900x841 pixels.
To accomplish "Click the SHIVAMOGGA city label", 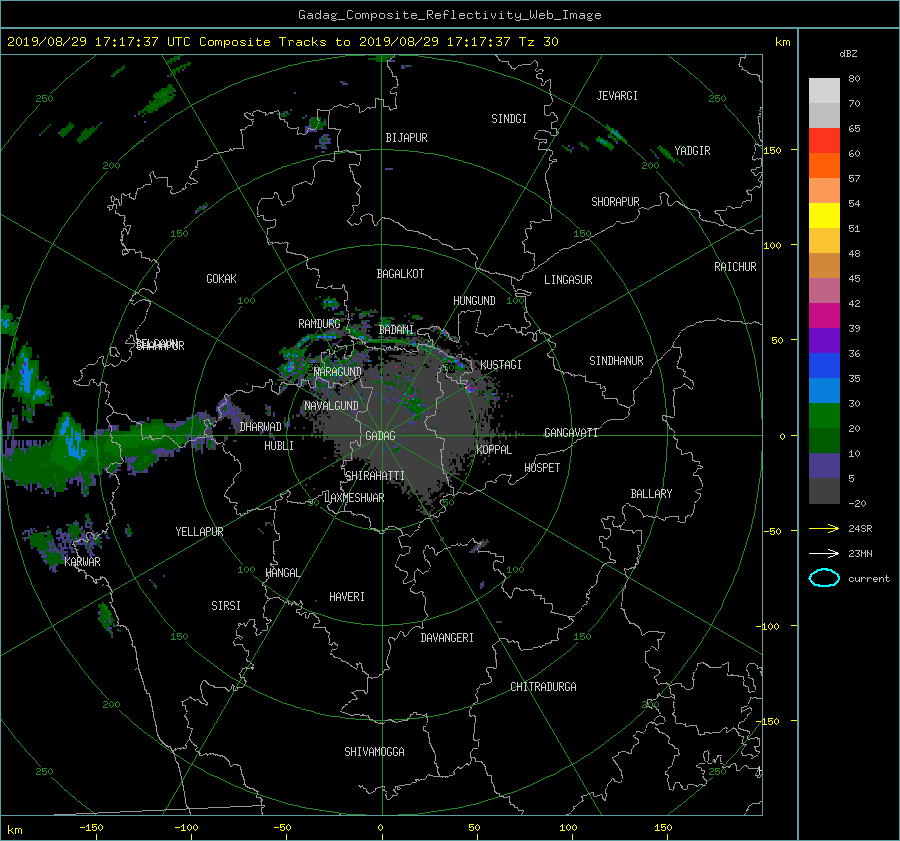I will [x=374, y=752].
